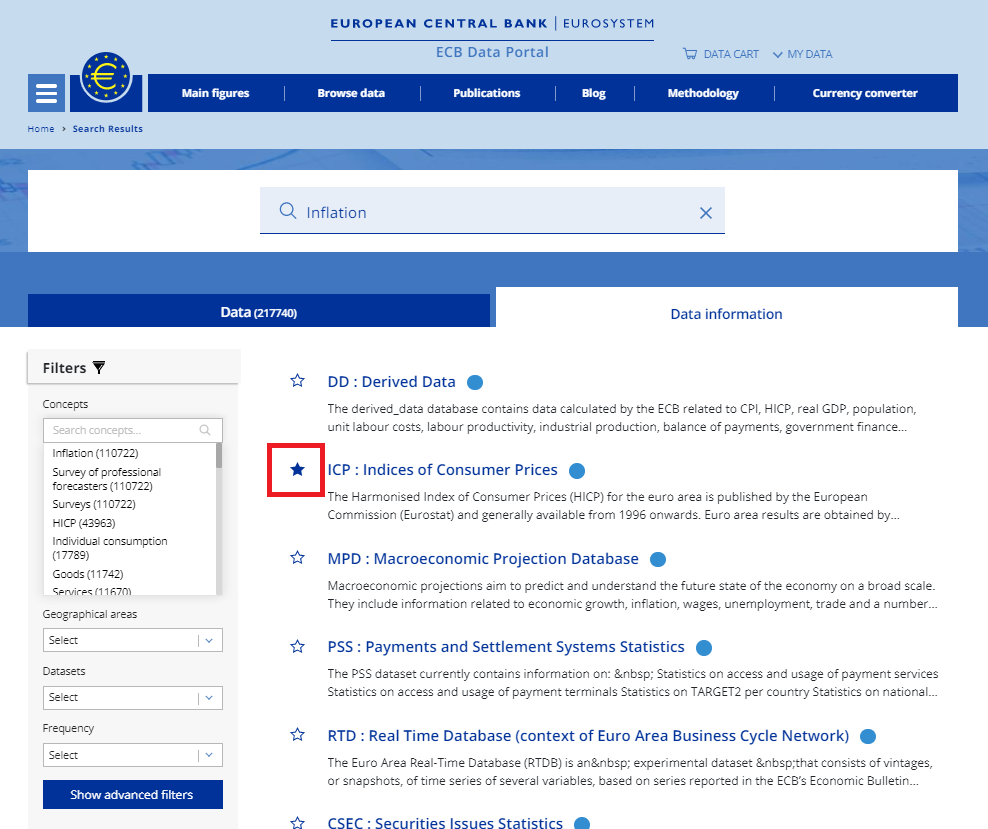988x829 pixels.
Task: Toggle star for PSS Payments dataset
Action: pyautogui.click(x=297, y=647)
